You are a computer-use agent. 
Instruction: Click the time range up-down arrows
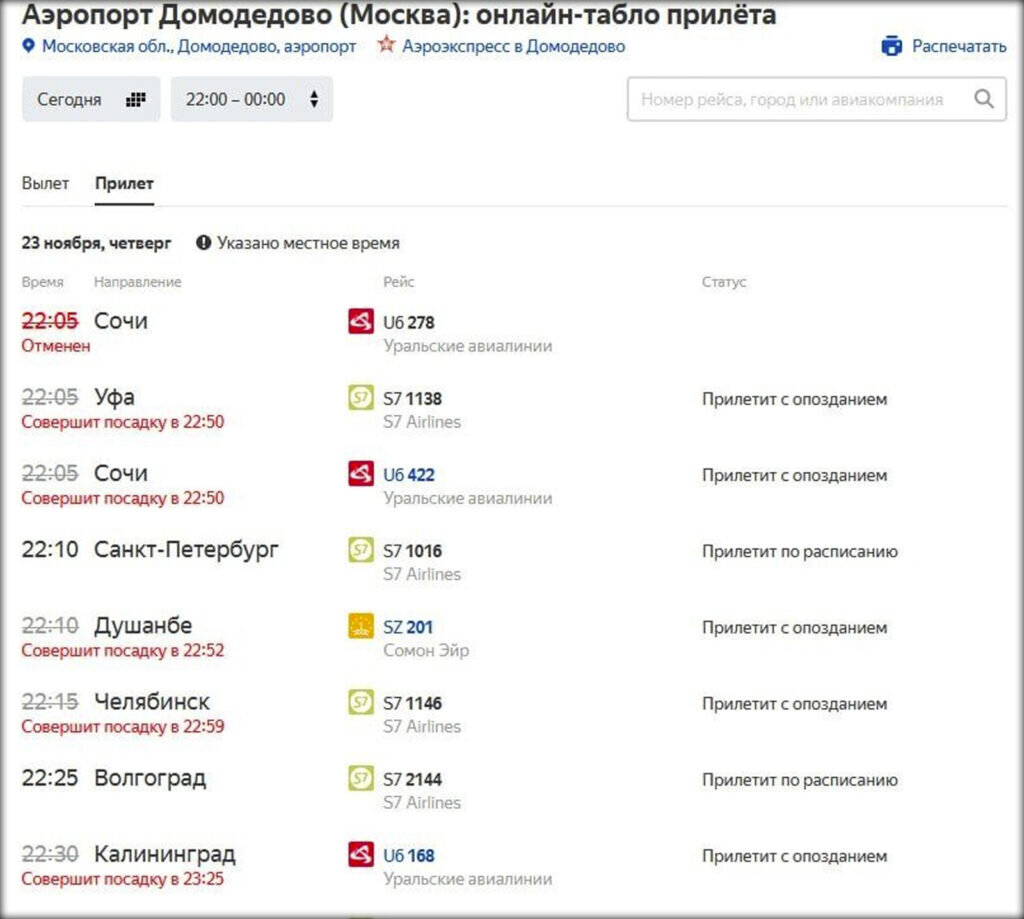tap(314, 99)
